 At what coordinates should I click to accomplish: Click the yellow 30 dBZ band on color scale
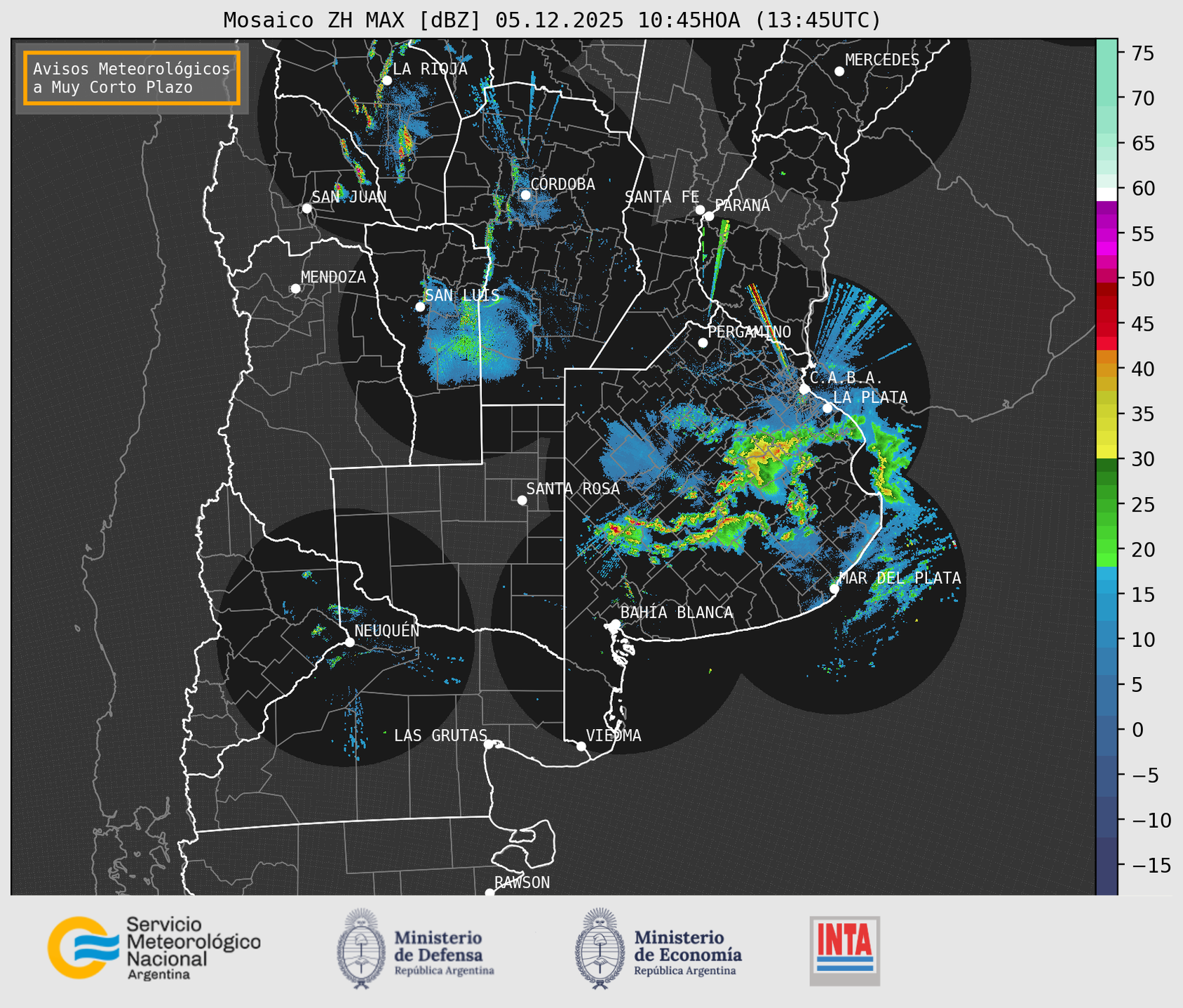[x=1107, y=452]
